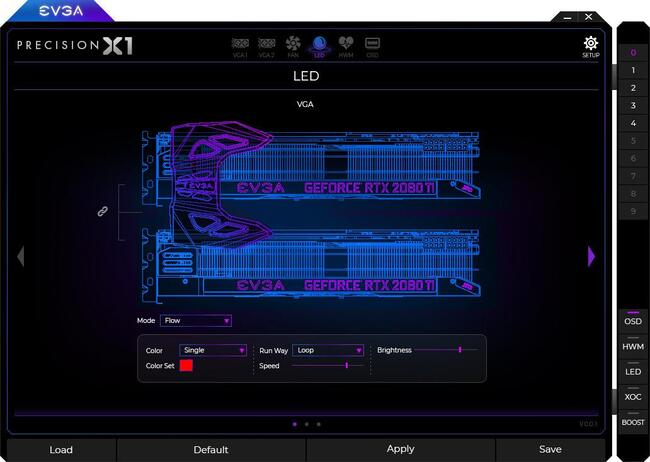Click the second page indicator dot
This screenshot has height=462, width=650.
307,424
